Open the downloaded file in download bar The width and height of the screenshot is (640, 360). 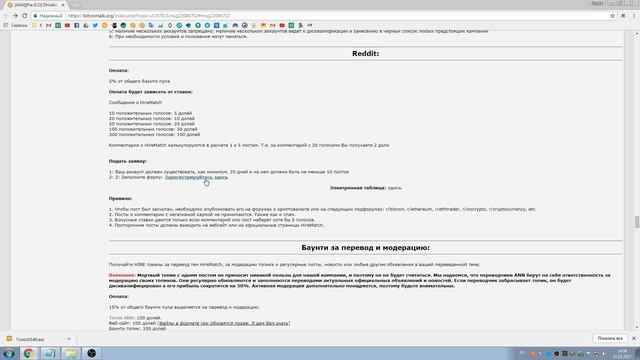point(31,339)
